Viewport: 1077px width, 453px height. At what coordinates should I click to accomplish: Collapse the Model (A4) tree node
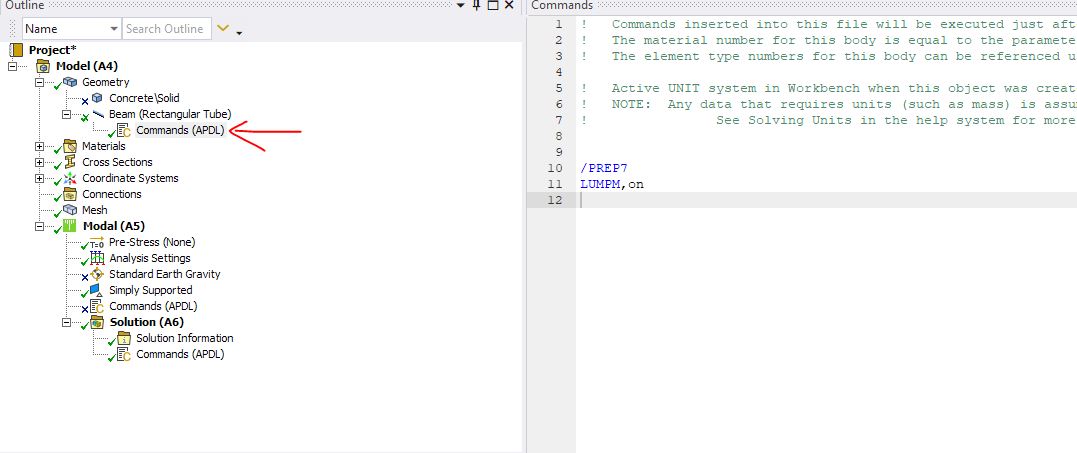[x=12, y=67]
